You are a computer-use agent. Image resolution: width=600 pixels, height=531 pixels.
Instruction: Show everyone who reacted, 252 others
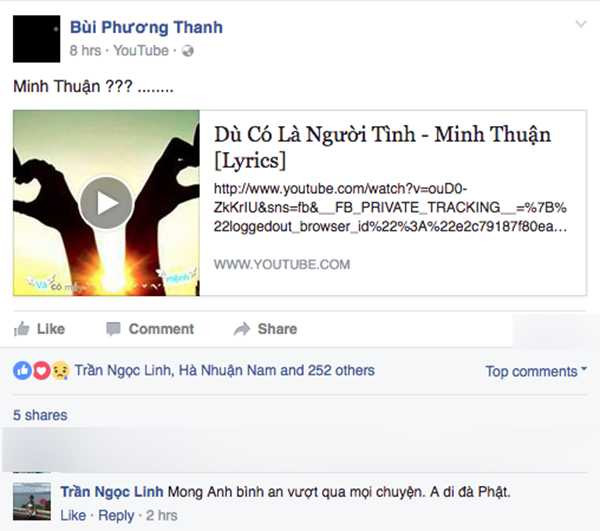tap(224, 370)
